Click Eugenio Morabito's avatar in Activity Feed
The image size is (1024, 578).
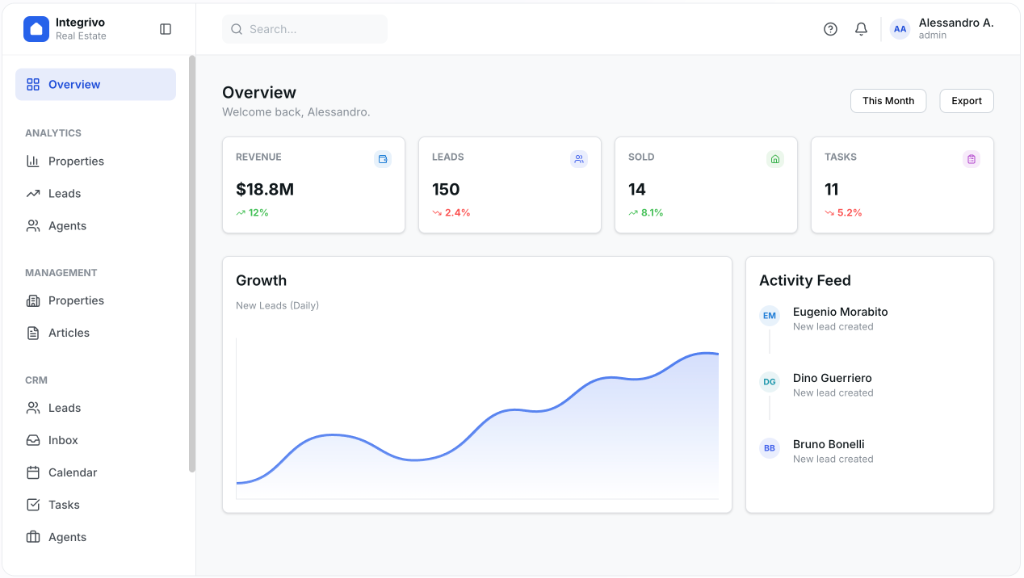[x=769, y=316]
